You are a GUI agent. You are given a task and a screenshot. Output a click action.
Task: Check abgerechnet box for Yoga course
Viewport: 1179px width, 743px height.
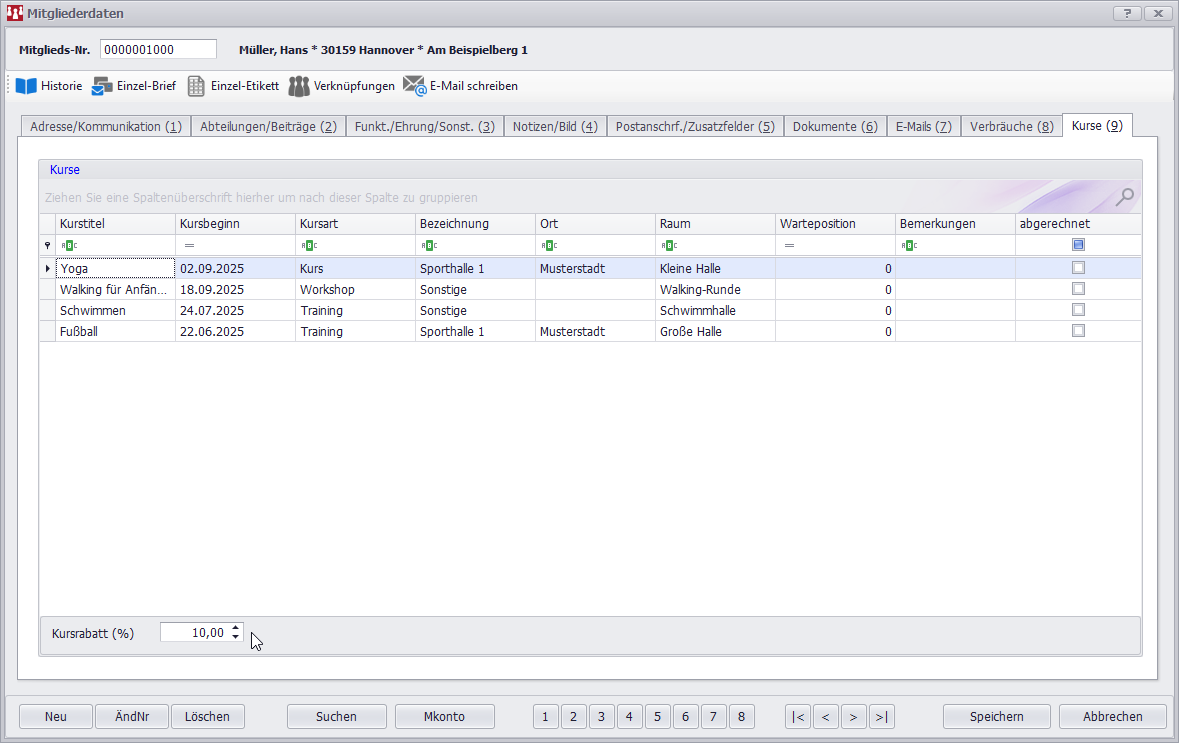[1078, 268]
